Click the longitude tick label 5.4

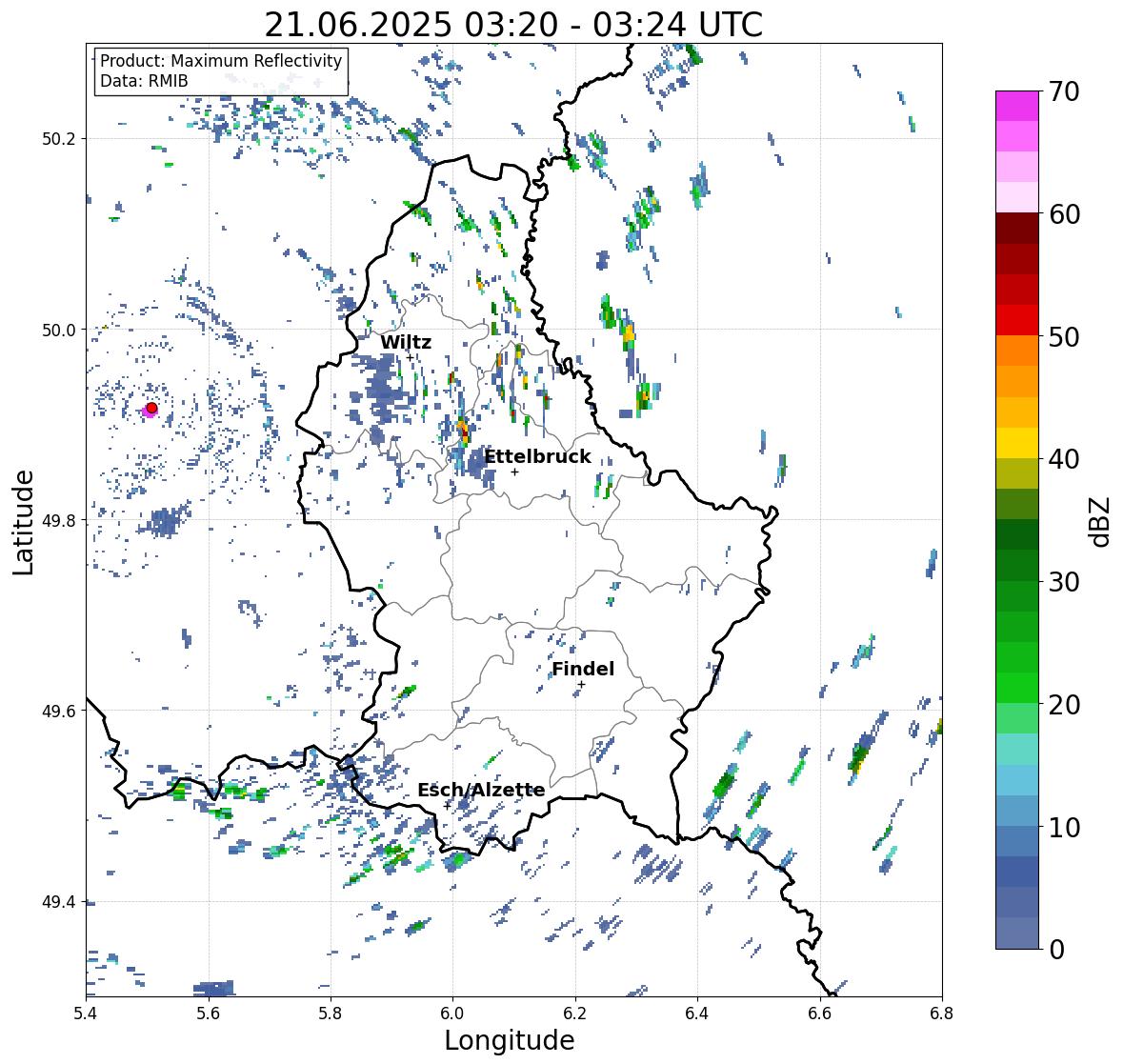[x=86, y=1013]
